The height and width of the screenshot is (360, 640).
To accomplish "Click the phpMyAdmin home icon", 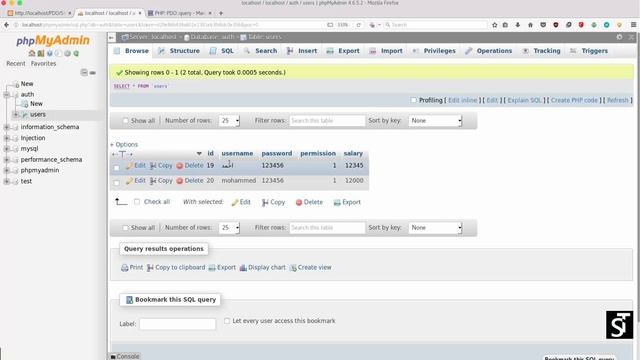I will point(32,53).
